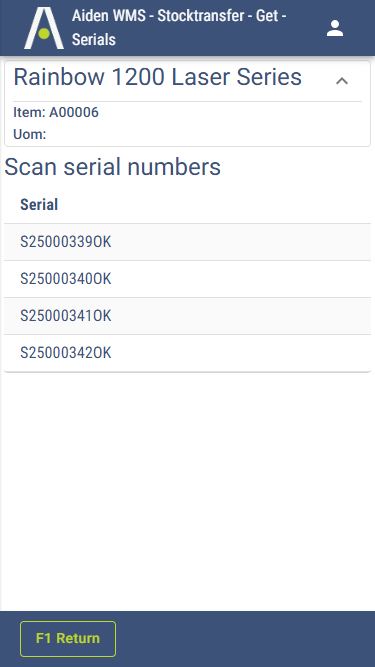375x667 pixels.
Task: Select serial S25000341OK row
Action: 188,316
